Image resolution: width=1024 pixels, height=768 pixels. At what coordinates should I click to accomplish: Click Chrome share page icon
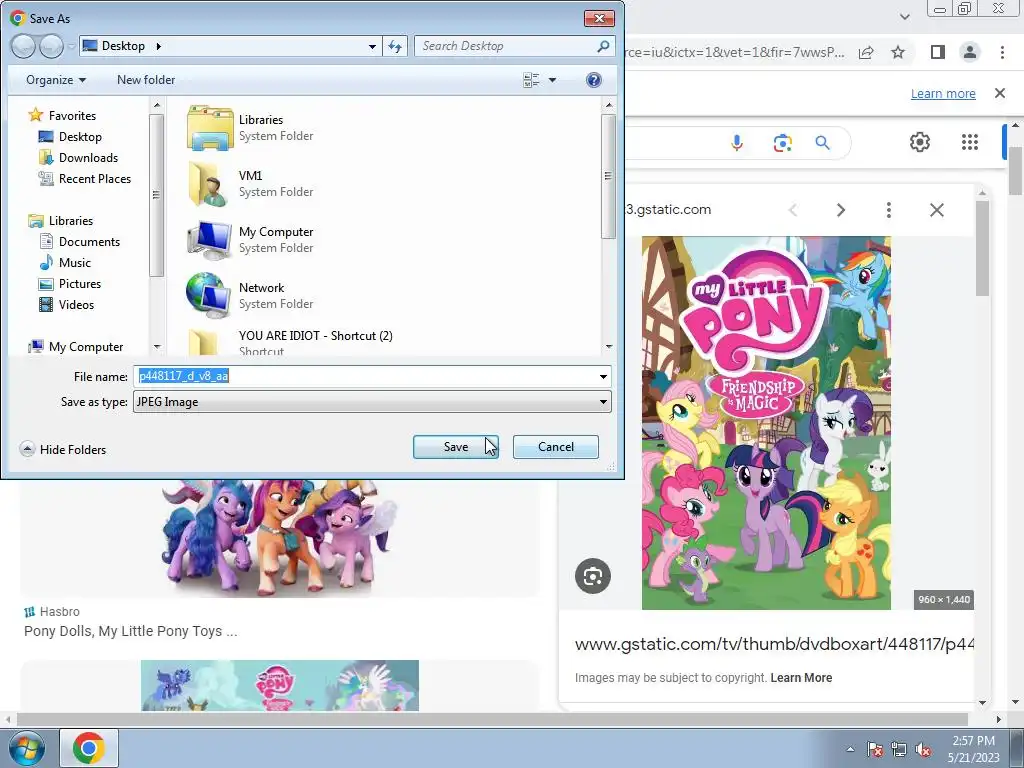pyautogui.click(x=866, y=52)
